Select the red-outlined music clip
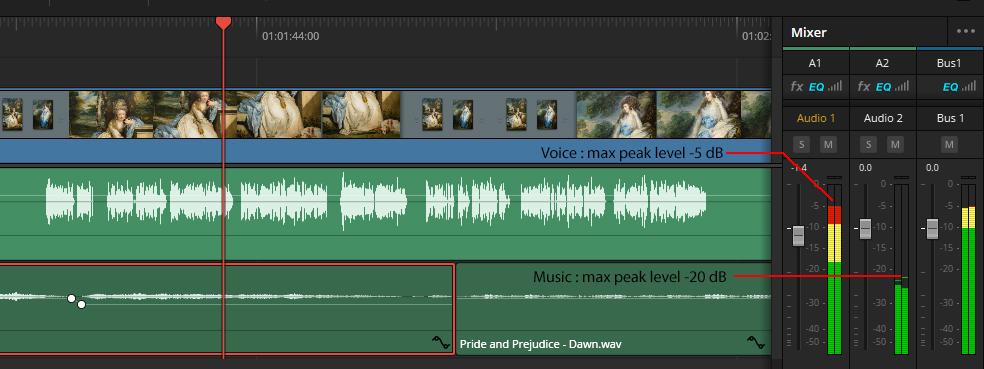This screenshot has height=369, width=984. 227,309
